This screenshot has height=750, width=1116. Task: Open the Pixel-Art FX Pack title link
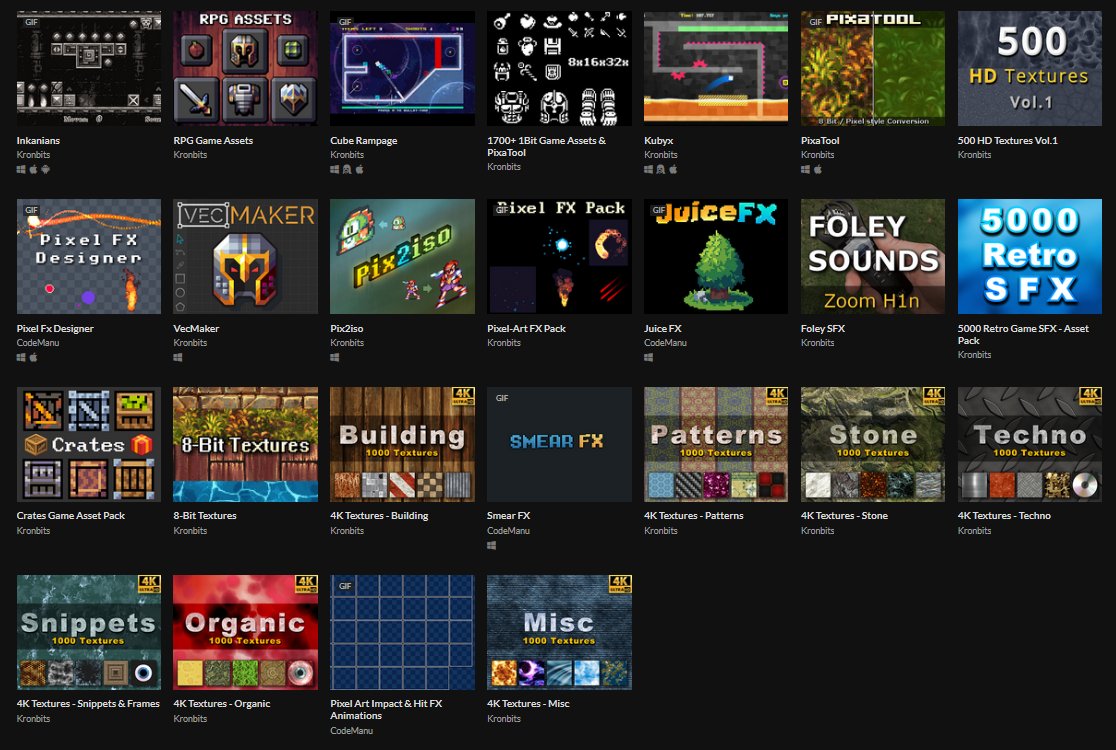tap(526, 328)
